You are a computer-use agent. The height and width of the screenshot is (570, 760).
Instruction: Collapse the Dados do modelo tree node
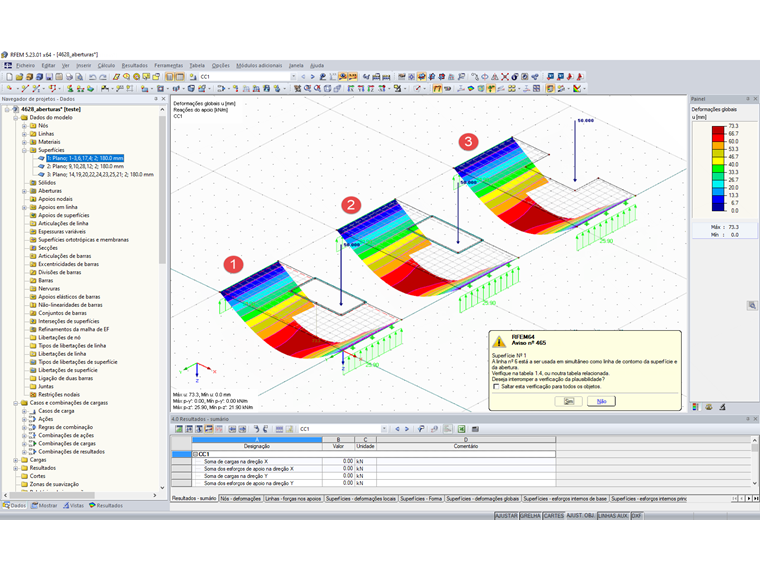tap(16, 117)
